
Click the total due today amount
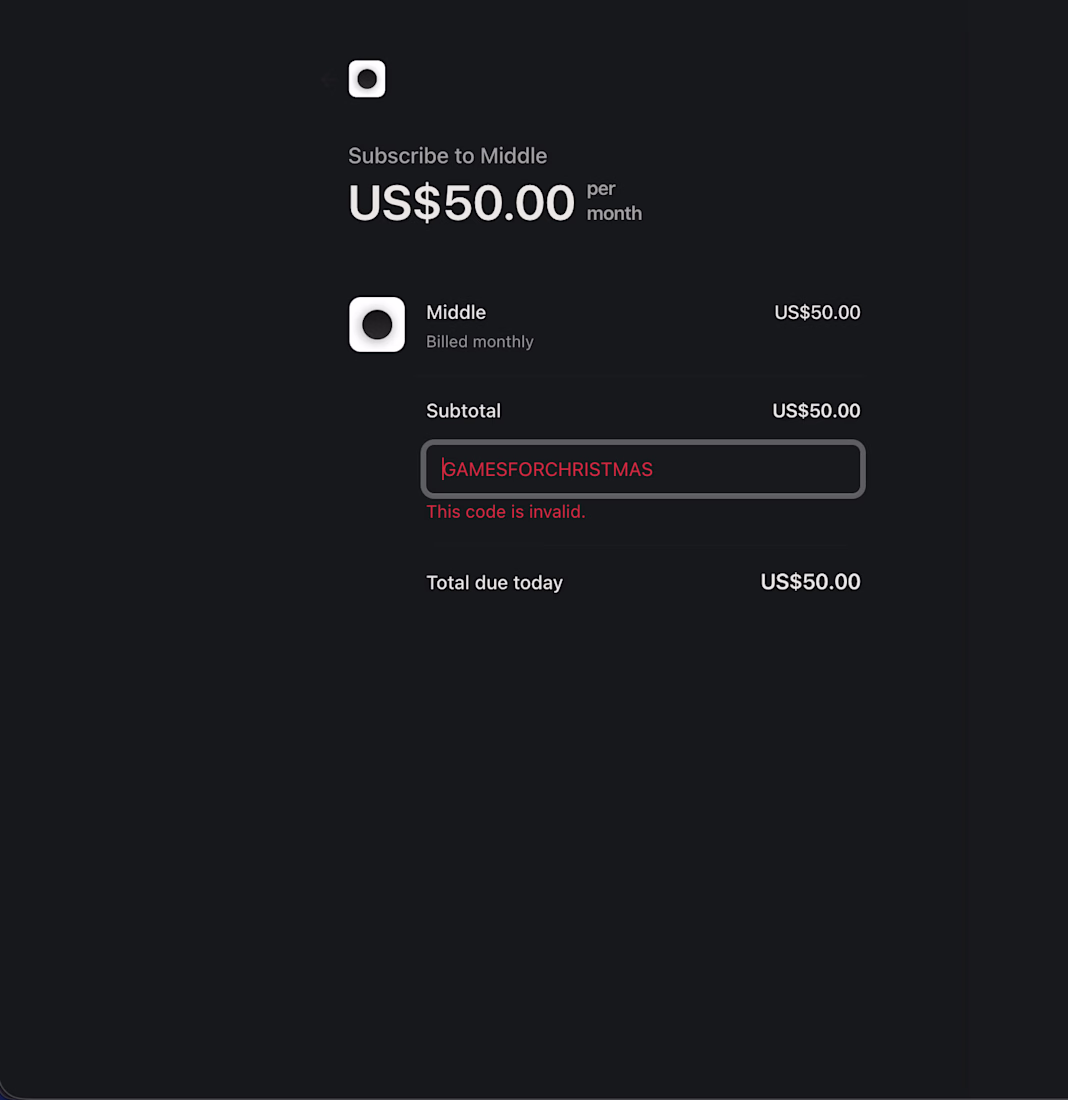tap(809, 582)
